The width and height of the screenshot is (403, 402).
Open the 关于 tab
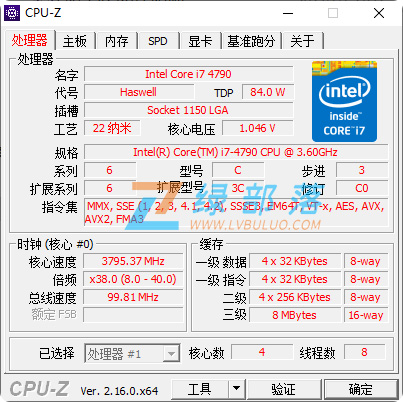[x=303, y=41]
